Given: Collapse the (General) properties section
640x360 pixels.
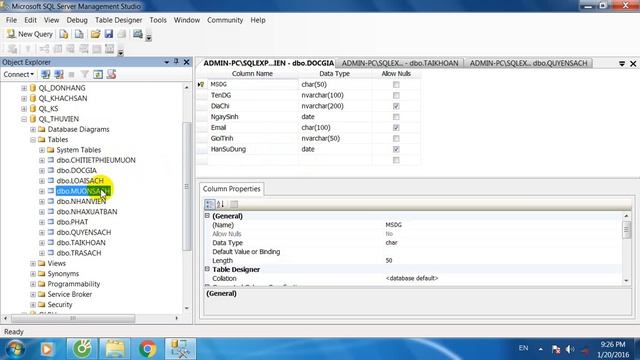Looking at the screenshot, I should click(207, 216).
